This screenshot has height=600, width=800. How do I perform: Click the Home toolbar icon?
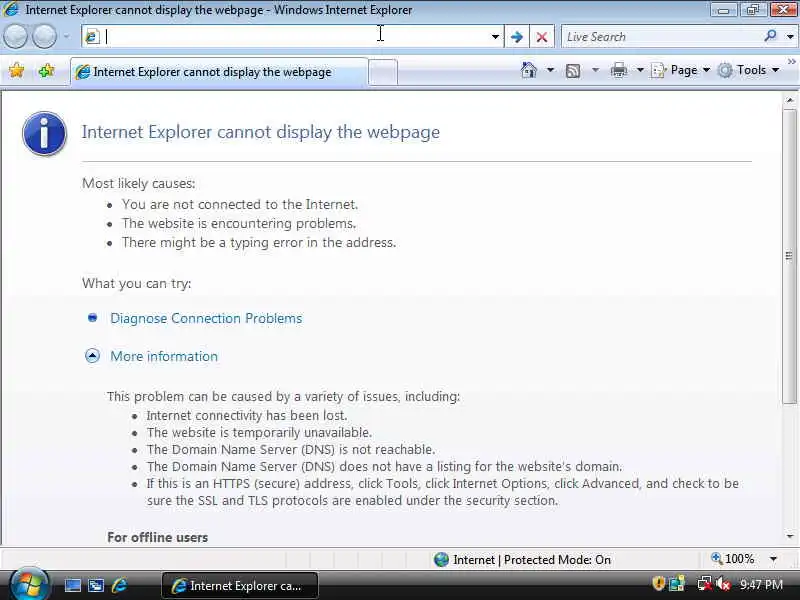click(x=529, y=70)
